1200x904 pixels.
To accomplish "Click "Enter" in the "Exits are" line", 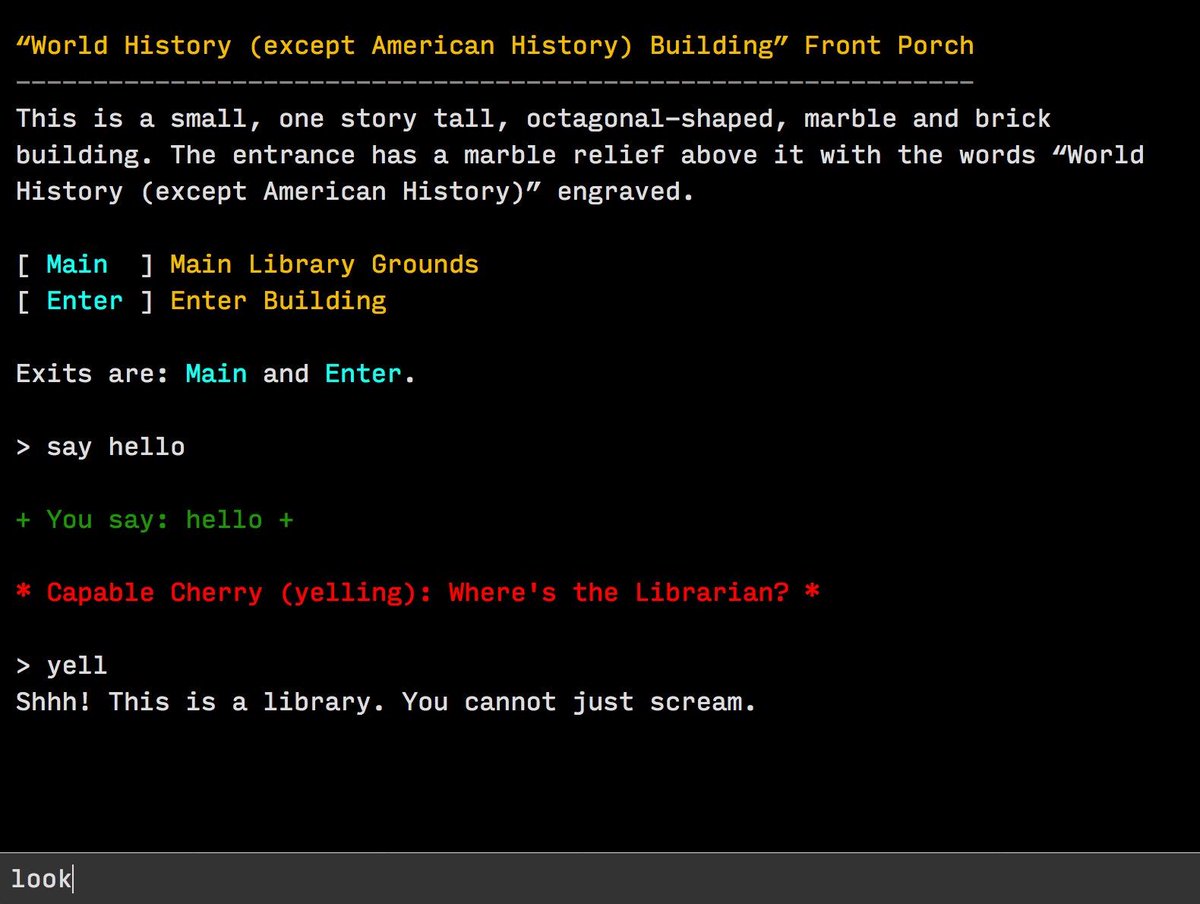I will [x=362, y=374].
